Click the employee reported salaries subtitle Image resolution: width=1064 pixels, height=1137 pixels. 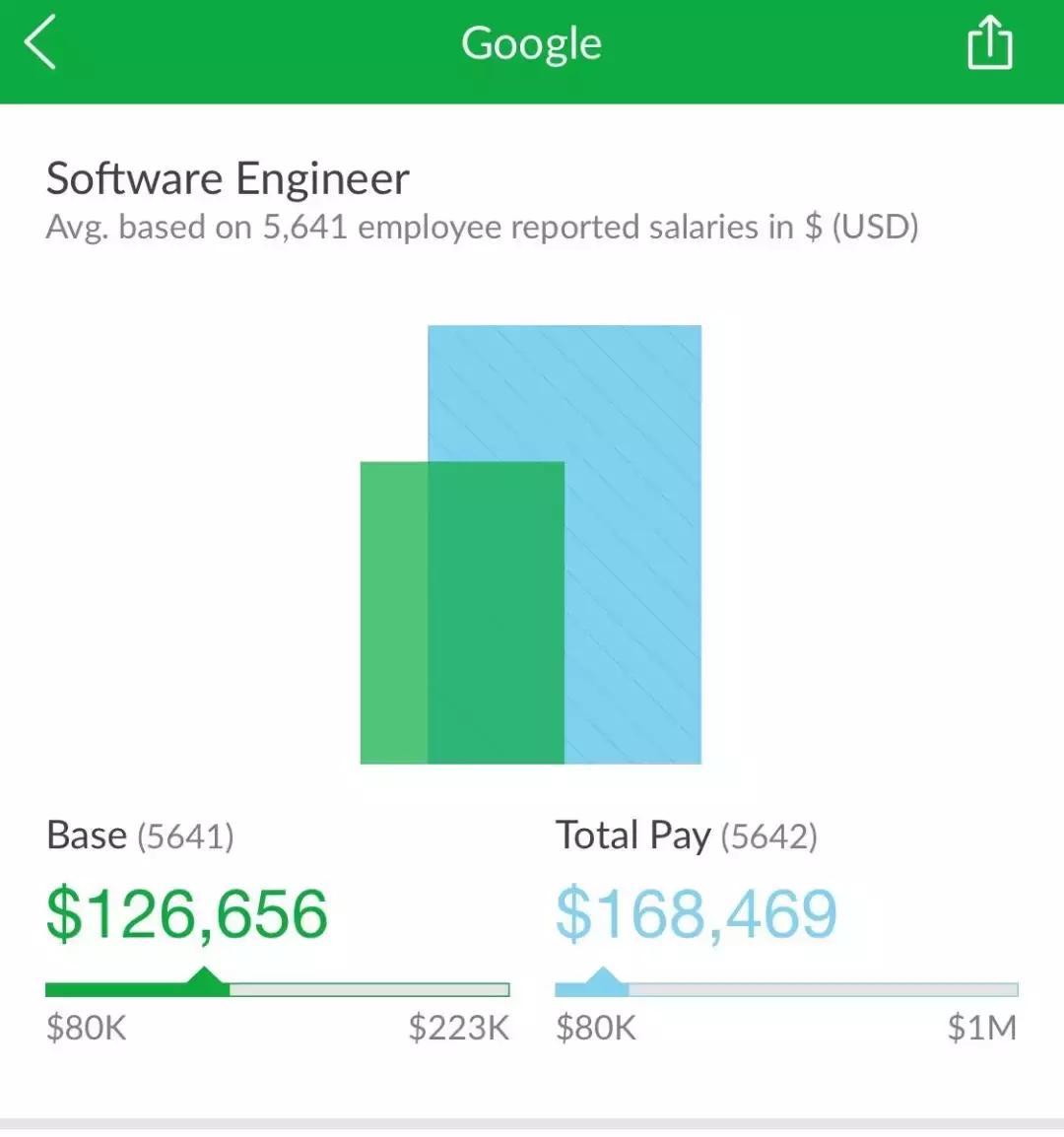tap(482, 228)
